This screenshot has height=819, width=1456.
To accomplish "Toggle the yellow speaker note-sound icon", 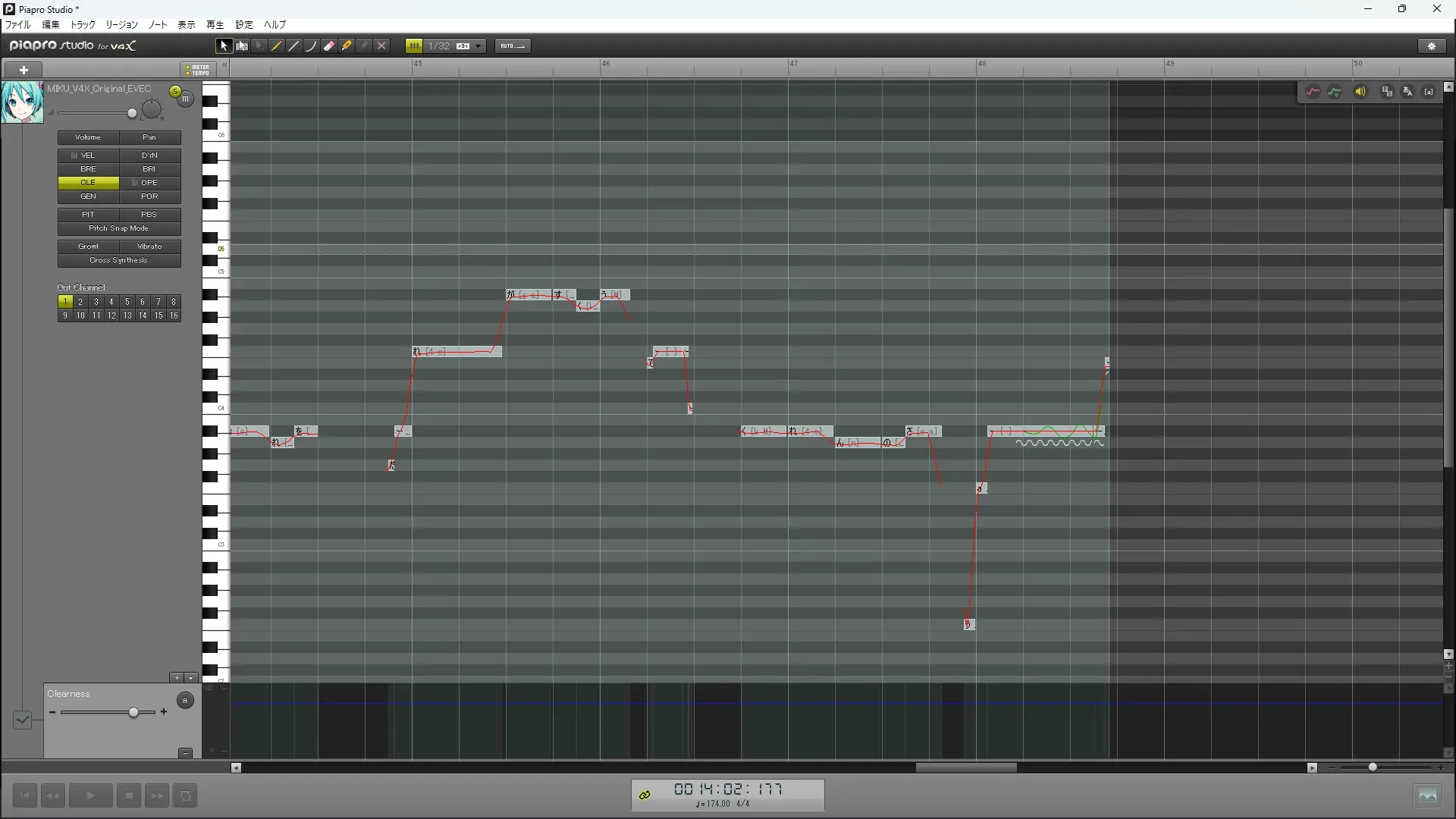I will [x=1360, y=92].
